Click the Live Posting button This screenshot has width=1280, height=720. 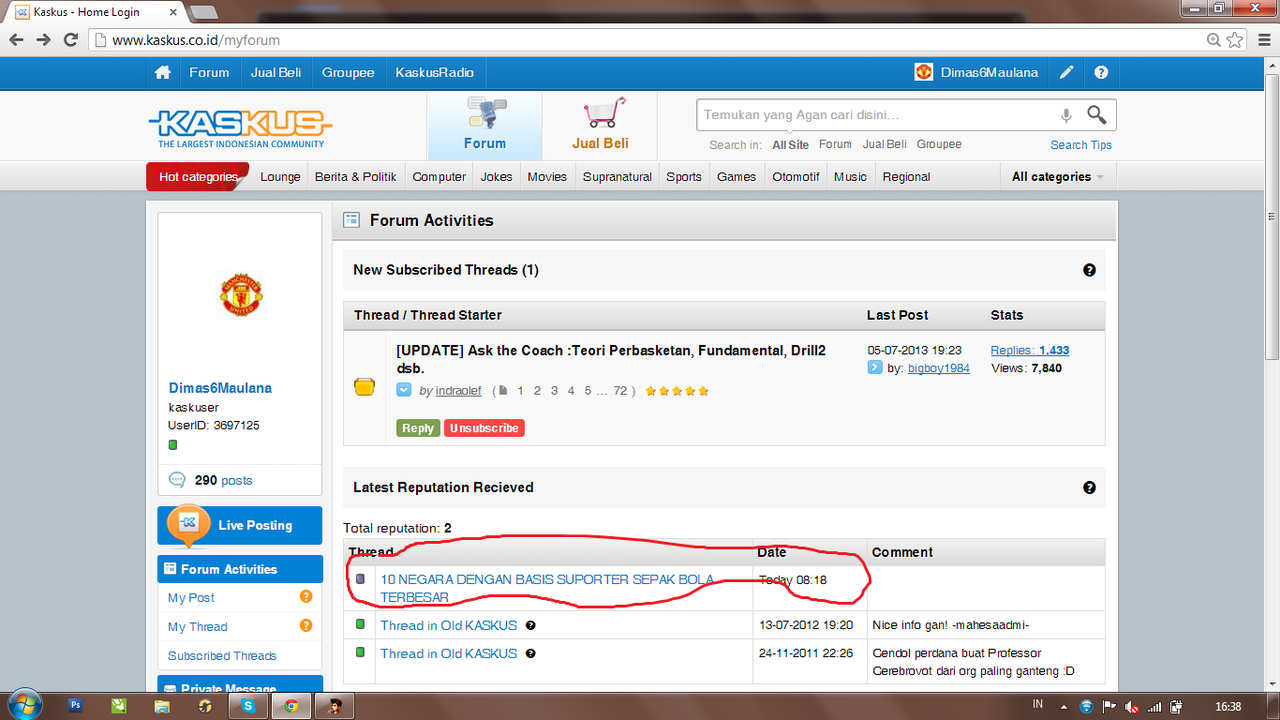(240, 525)
